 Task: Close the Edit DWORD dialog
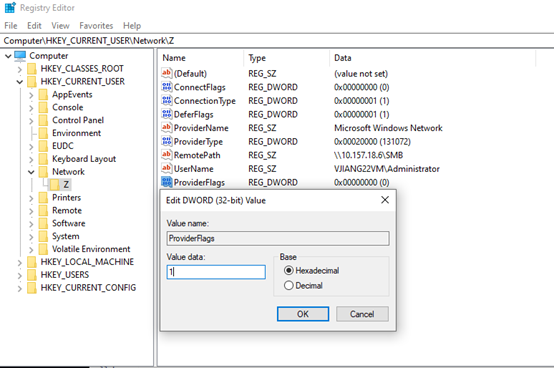pos(385,200)
